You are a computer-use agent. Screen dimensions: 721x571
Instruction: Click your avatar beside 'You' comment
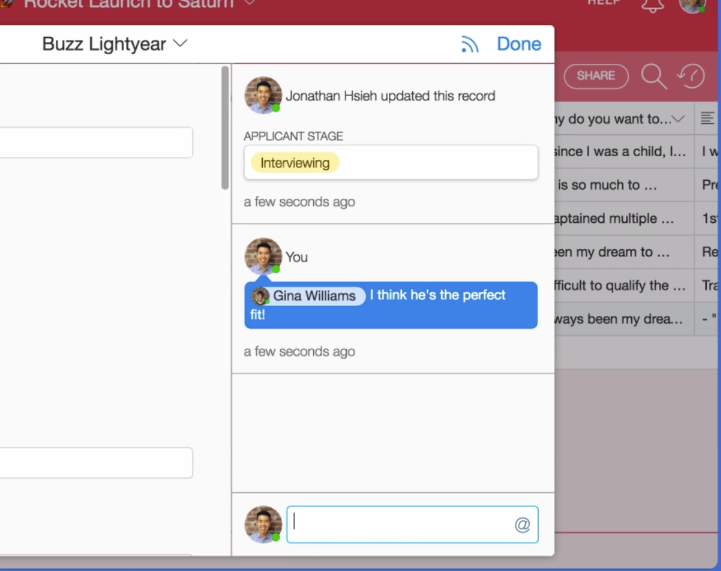point(263,256)
